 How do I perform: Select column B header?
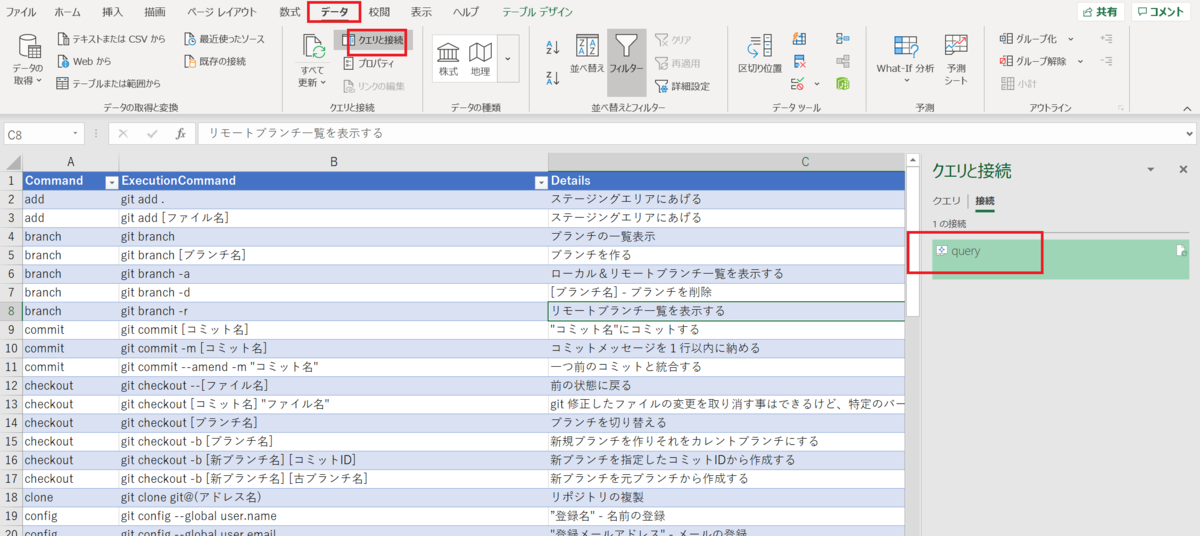pos(333,162)
